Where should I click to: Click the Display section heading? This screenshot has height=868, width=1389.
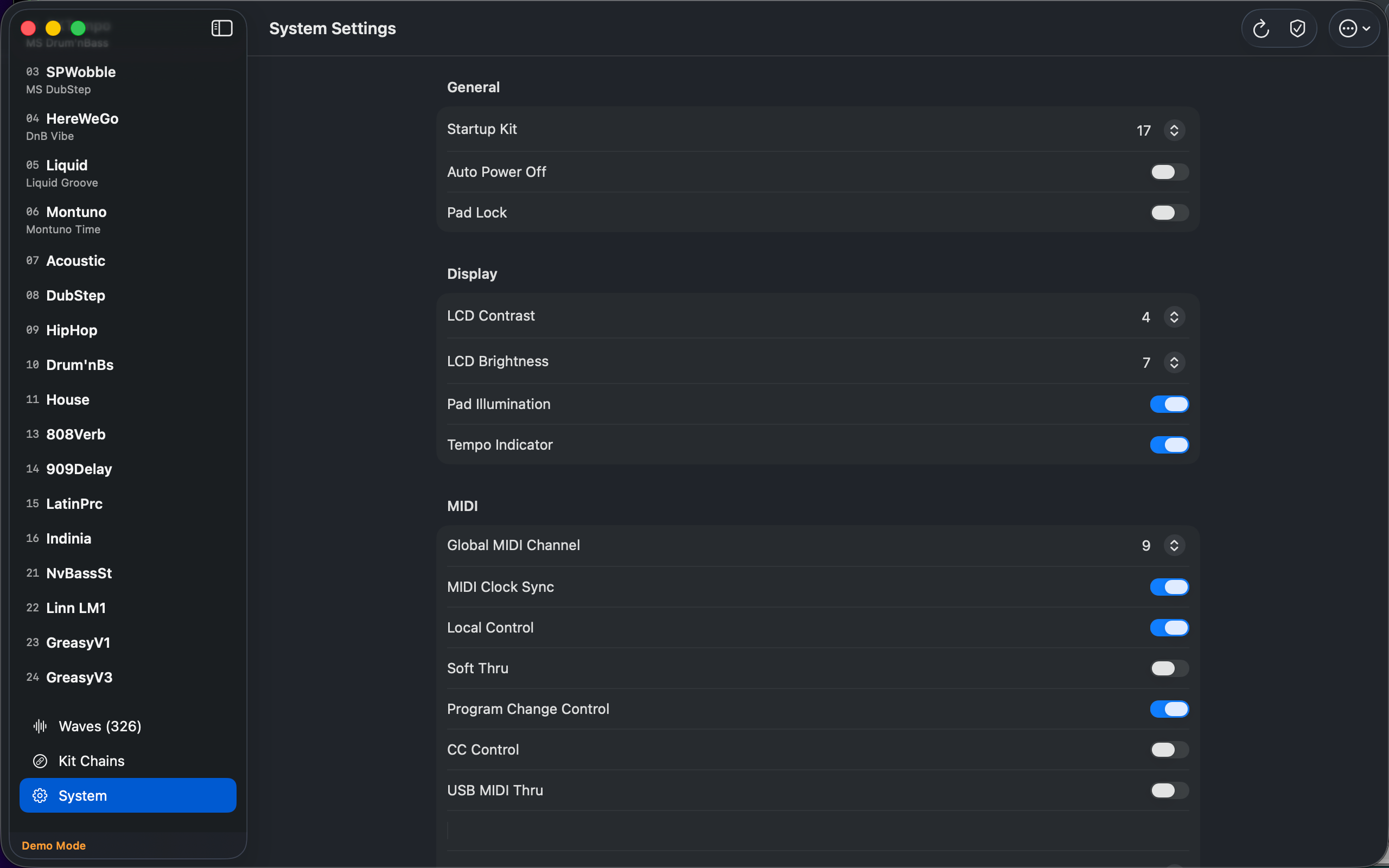472,274
